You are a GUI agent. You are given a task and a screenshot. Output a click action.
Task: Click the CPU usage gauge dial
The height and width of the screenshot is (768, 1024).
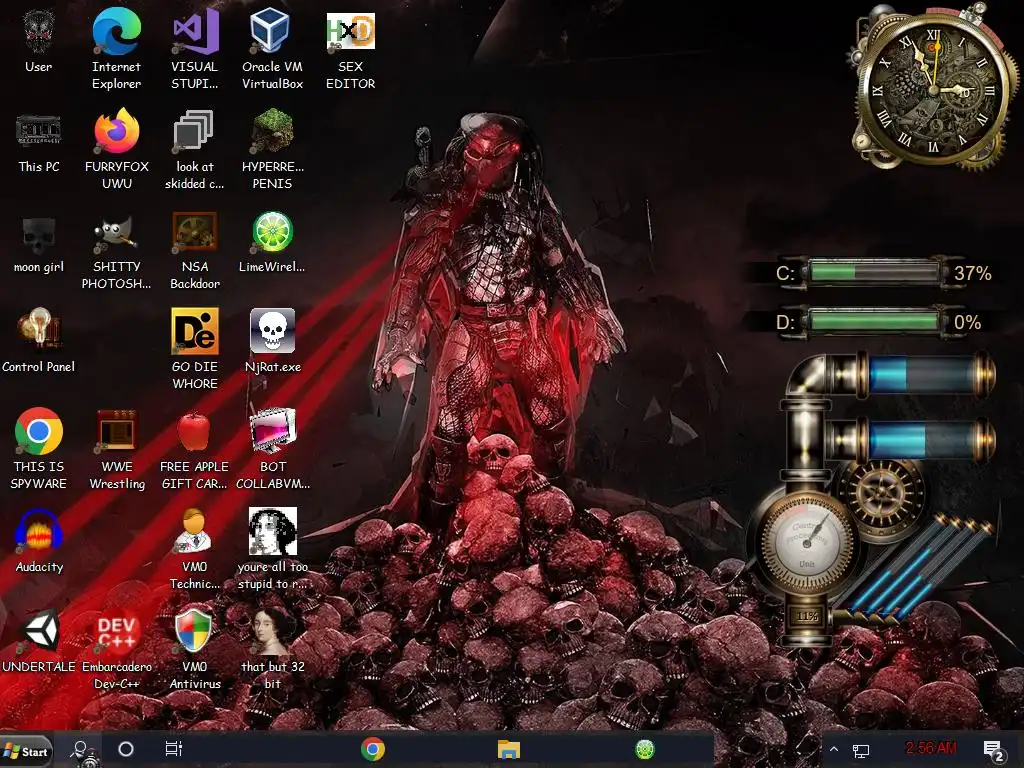[x=807, y=542]
